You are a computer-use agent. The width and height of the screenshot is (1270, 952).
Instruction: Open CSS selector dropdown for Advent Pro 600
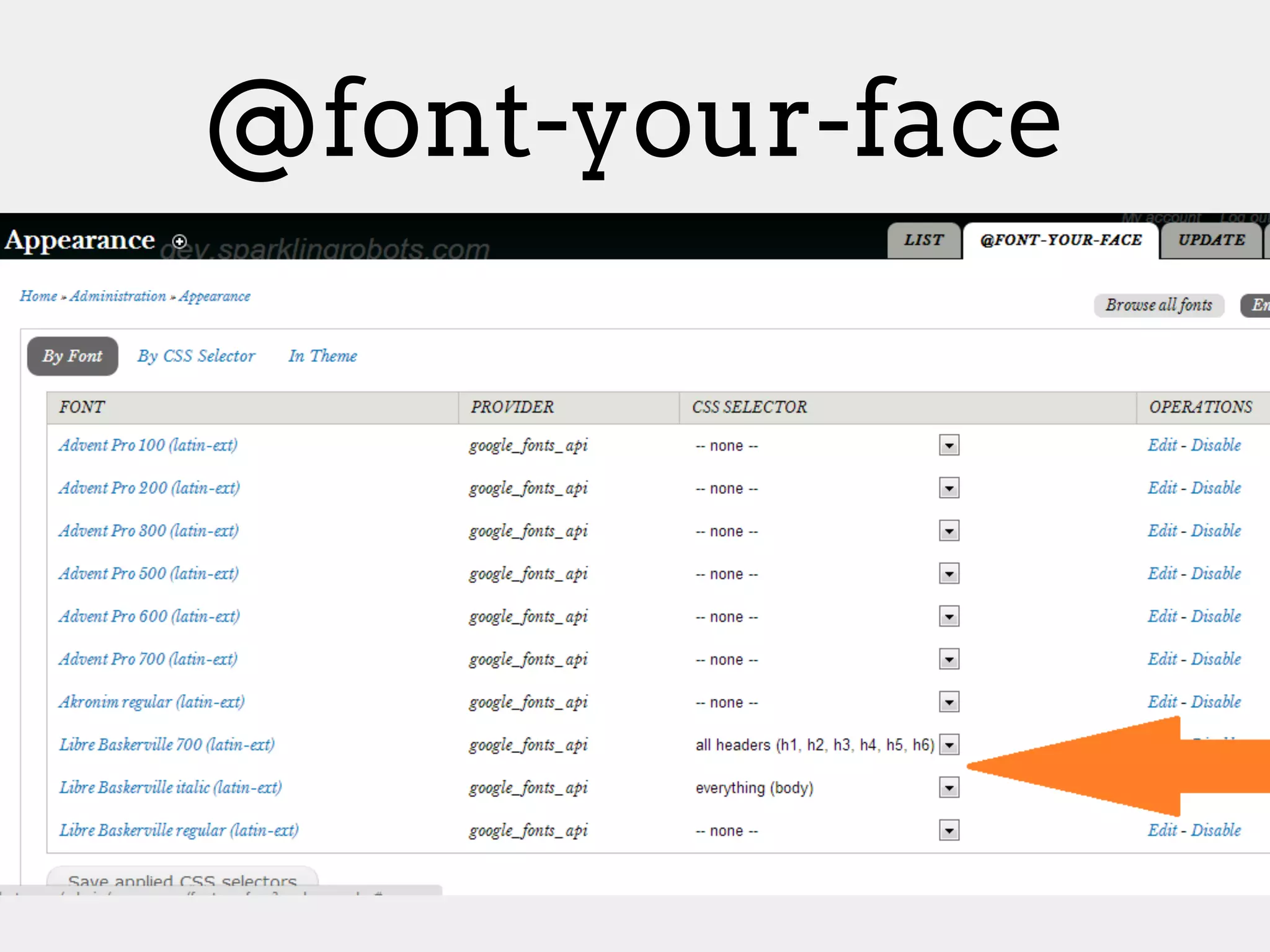[x=949, y=617]
